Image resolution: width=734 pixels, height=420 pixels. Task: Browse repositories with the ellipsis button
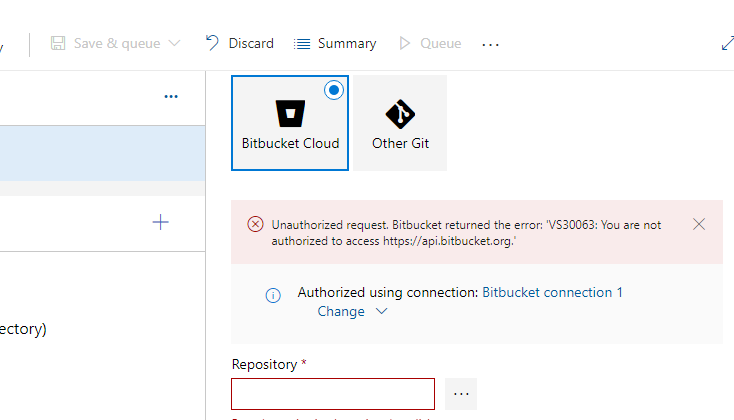[461, 394]
